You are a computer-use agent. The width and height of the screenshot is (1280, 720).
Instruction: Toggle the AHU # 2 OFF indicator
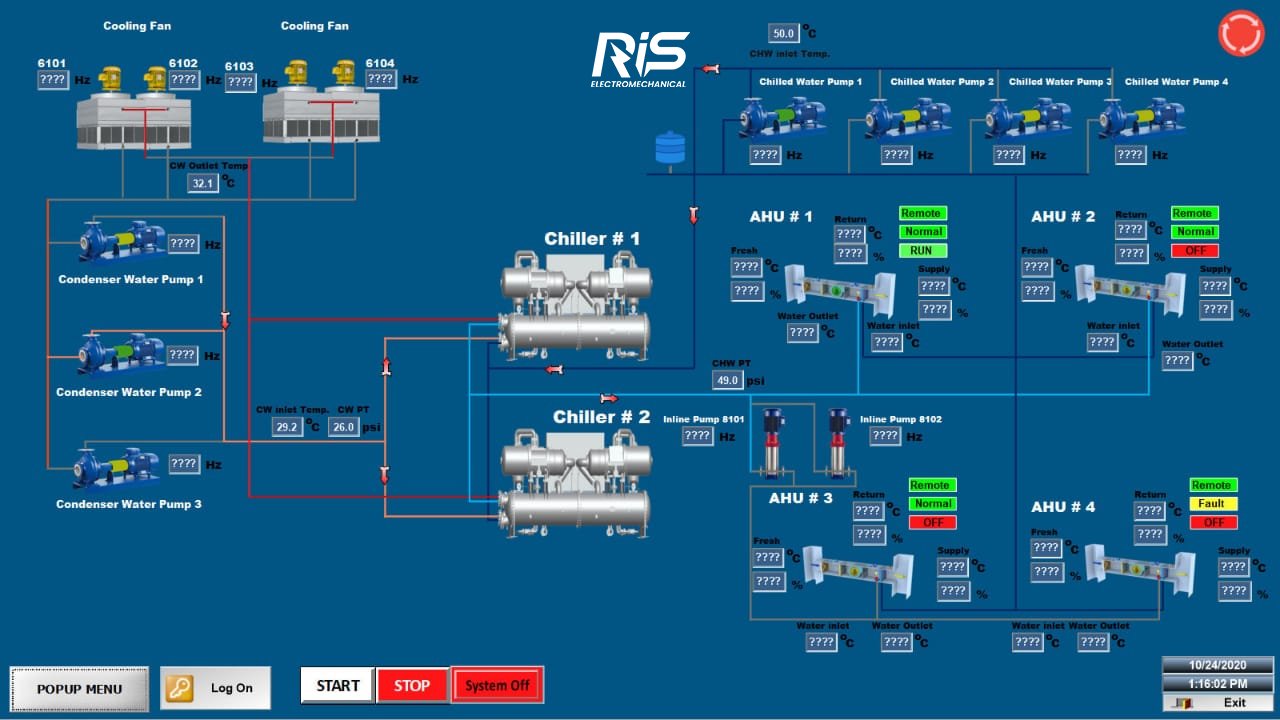(1195, 251)
